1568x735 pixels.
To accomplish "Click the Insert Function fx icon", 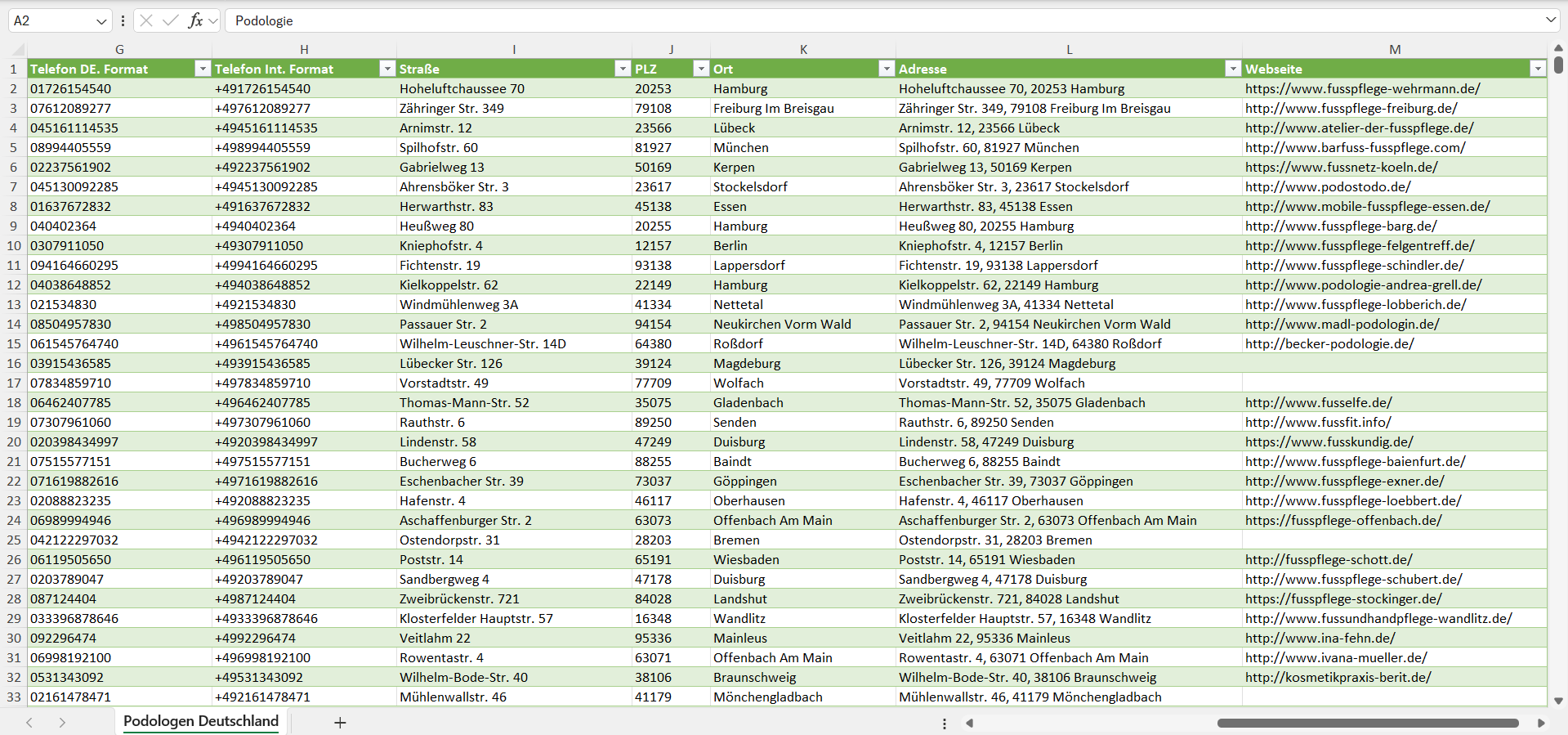I will click(195, 20).
